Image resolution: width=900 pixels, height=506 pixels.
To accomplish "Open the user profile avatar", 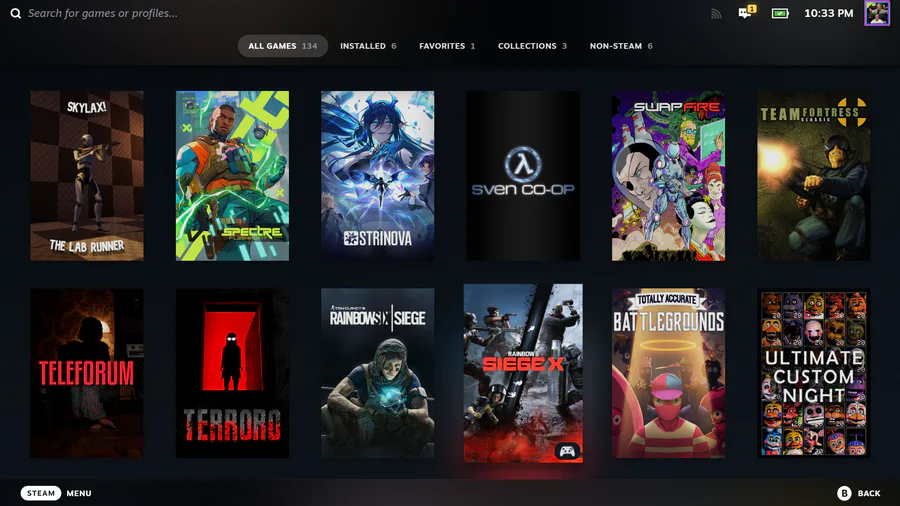I will coord(877,13).
